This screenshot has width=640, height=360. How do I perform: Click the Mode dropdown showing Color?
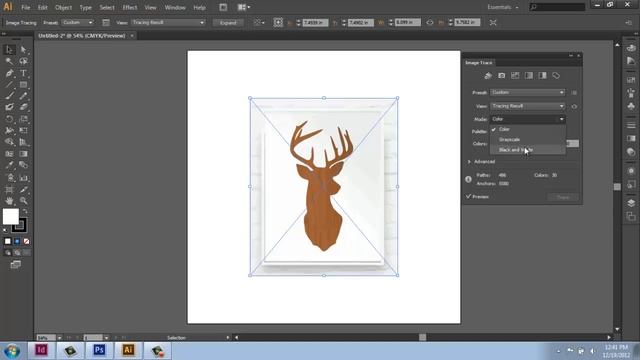pos(527,119)
